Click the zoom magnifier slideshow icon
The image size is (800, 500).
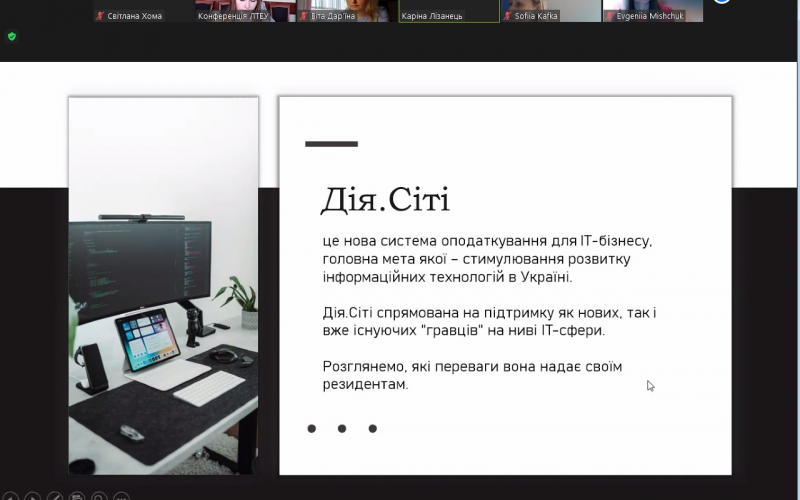99,496
